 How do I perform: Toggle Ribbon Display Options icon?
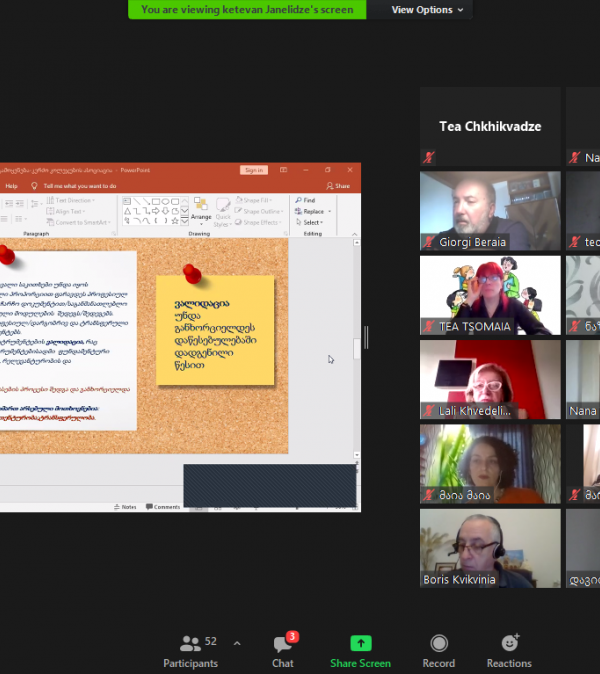pos(283,170)
